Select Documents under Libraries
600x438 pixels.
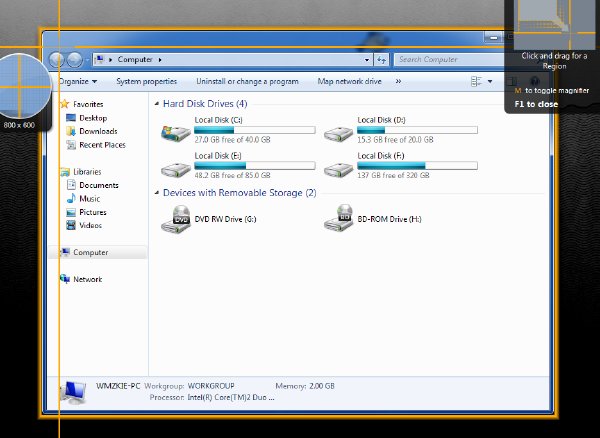pyautogui.click(x=99, y=185)
